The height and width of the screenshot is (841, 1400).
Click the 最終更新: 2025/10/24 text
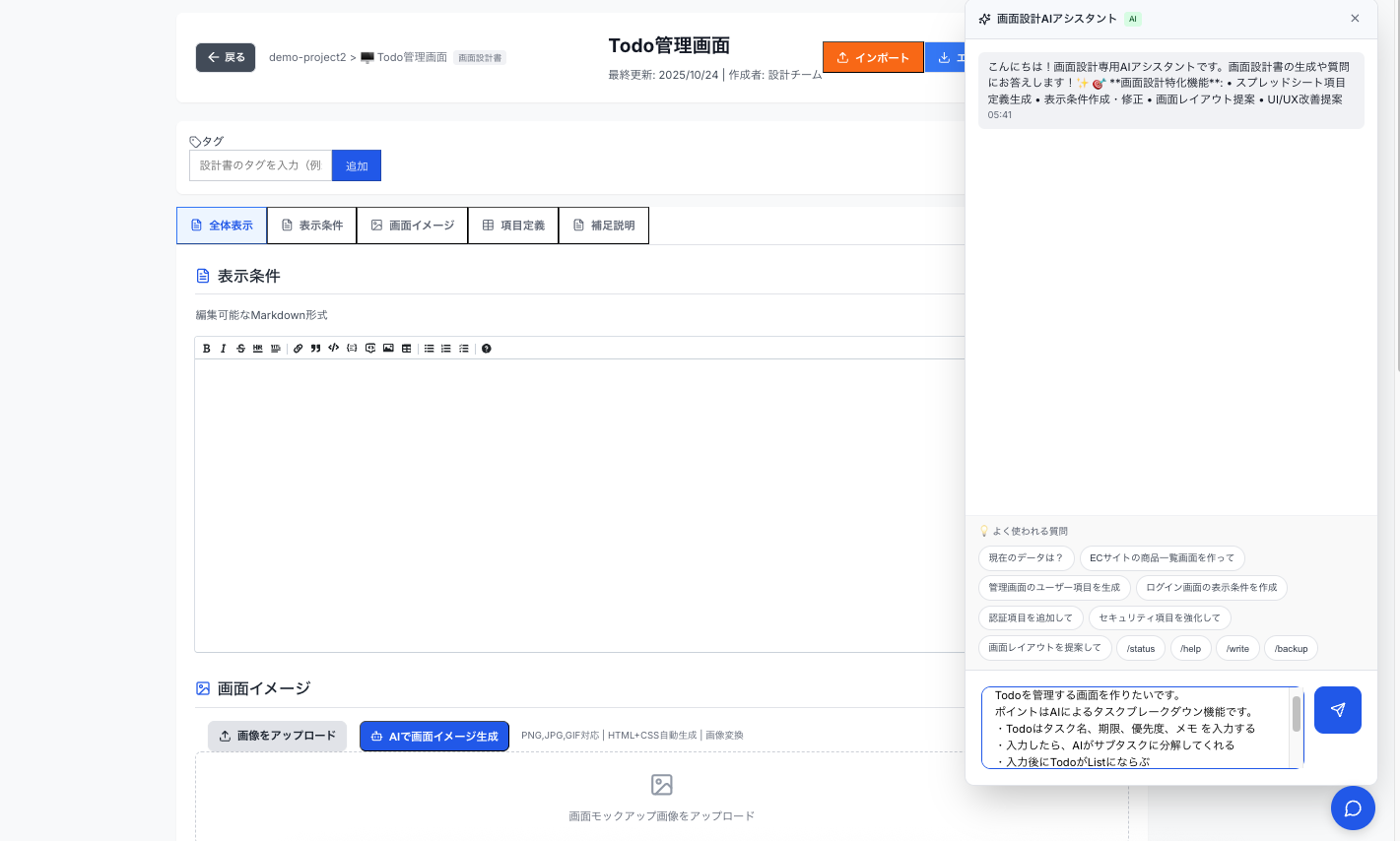(x=663, y=75)
